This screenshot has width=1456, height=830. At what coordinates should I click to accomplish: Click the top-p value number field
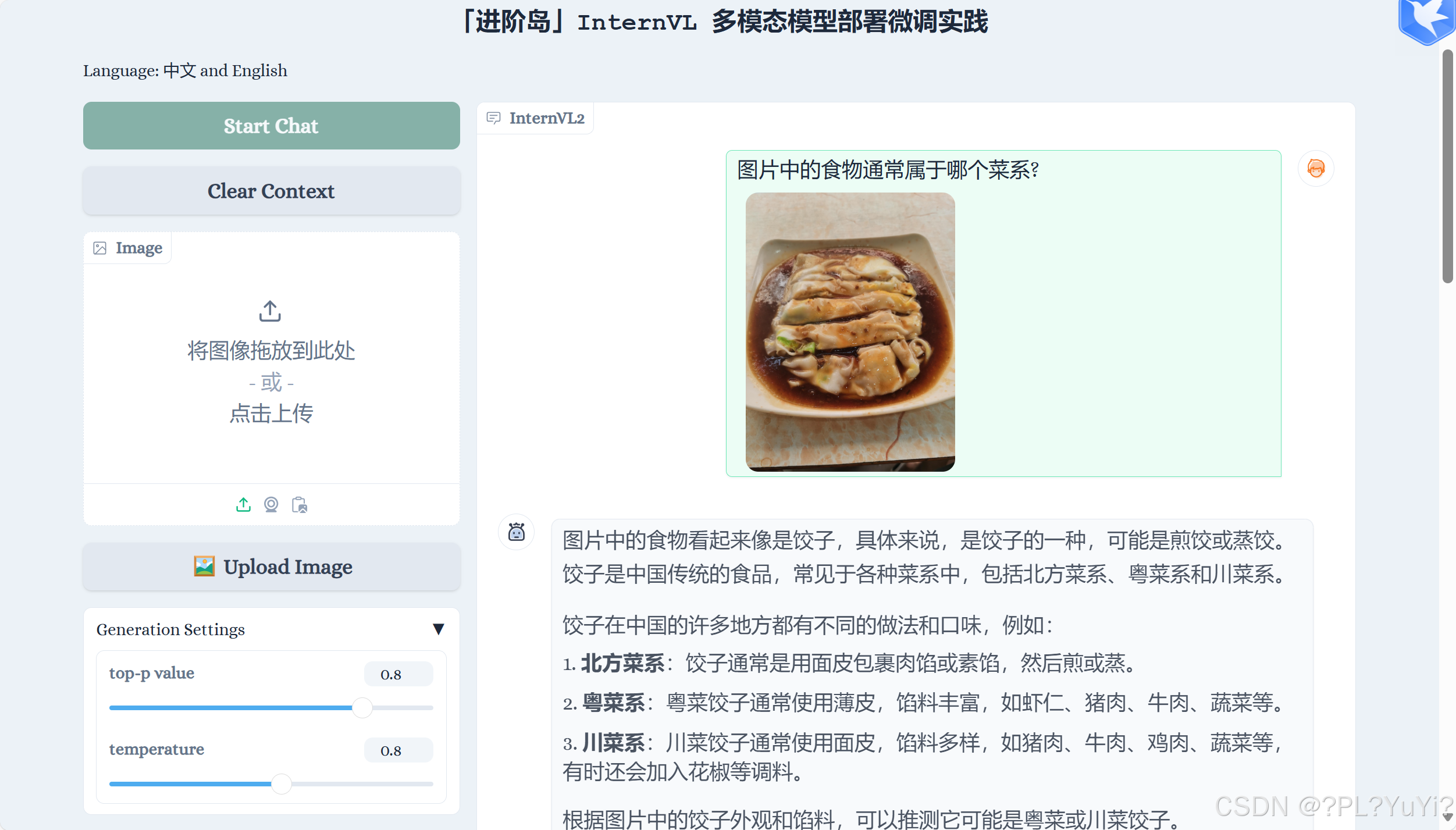click(398, 674)
